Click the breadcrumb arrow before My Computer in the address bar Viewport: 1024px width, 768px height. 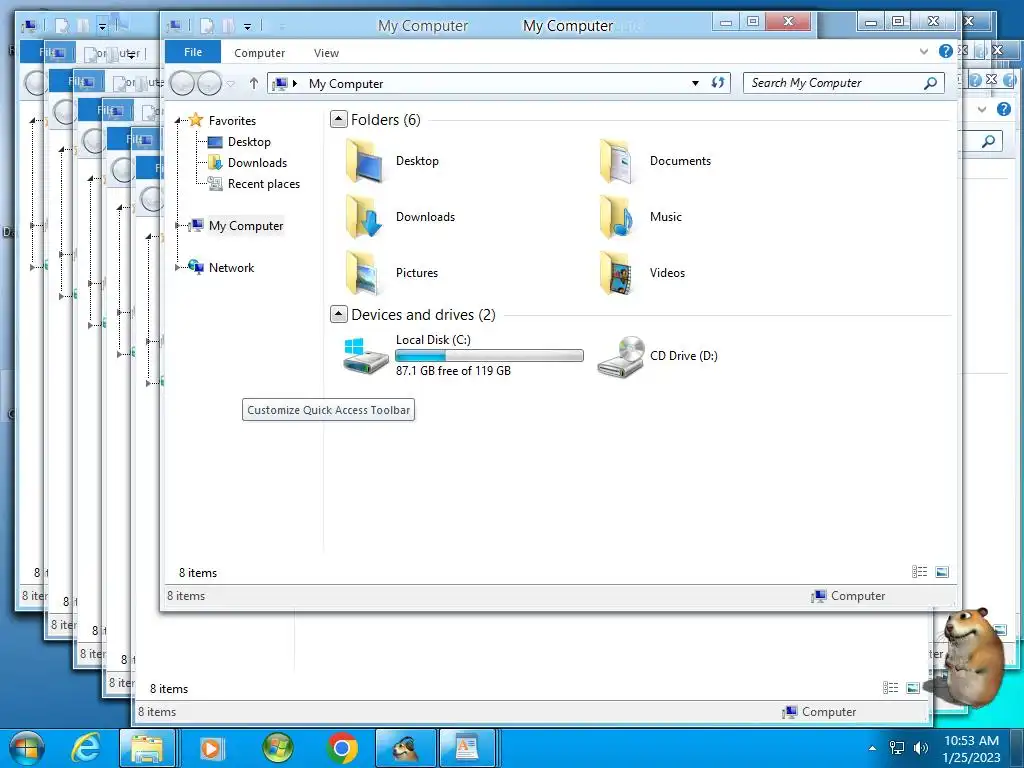tap(295, 84)
